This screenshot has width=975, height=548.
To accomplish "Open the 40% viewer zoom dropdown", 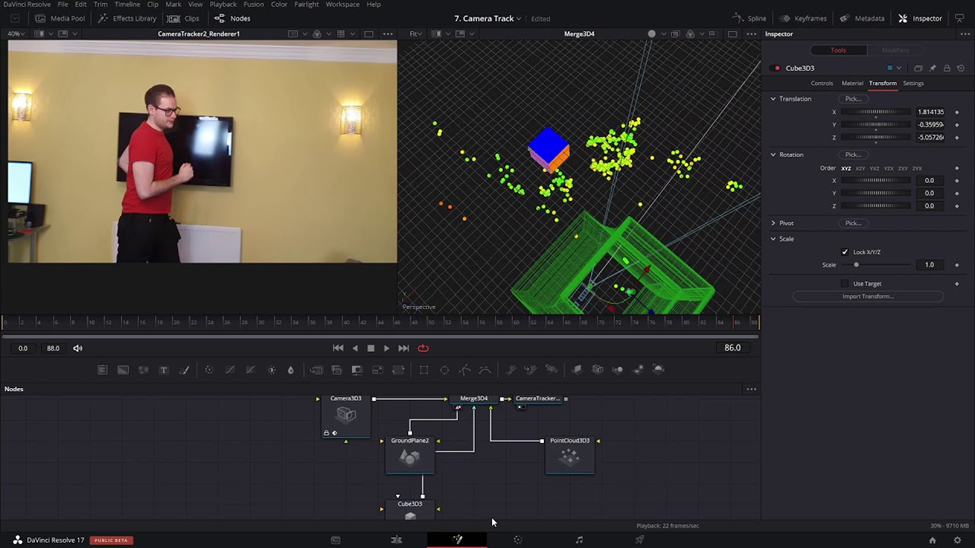I will (x=16, y=34).
